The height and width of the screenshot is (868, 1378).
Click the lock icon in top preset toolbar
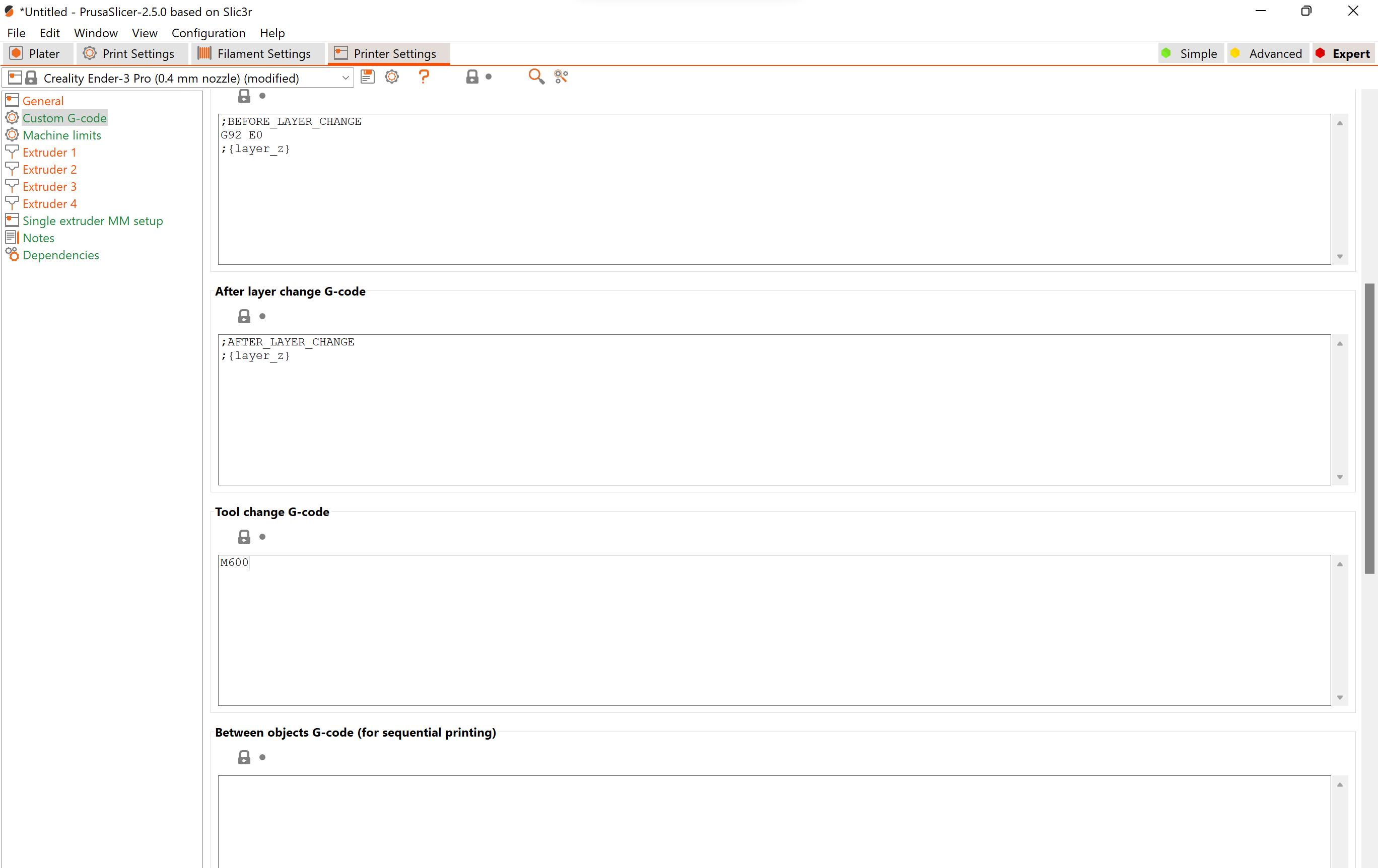(472, 77)
